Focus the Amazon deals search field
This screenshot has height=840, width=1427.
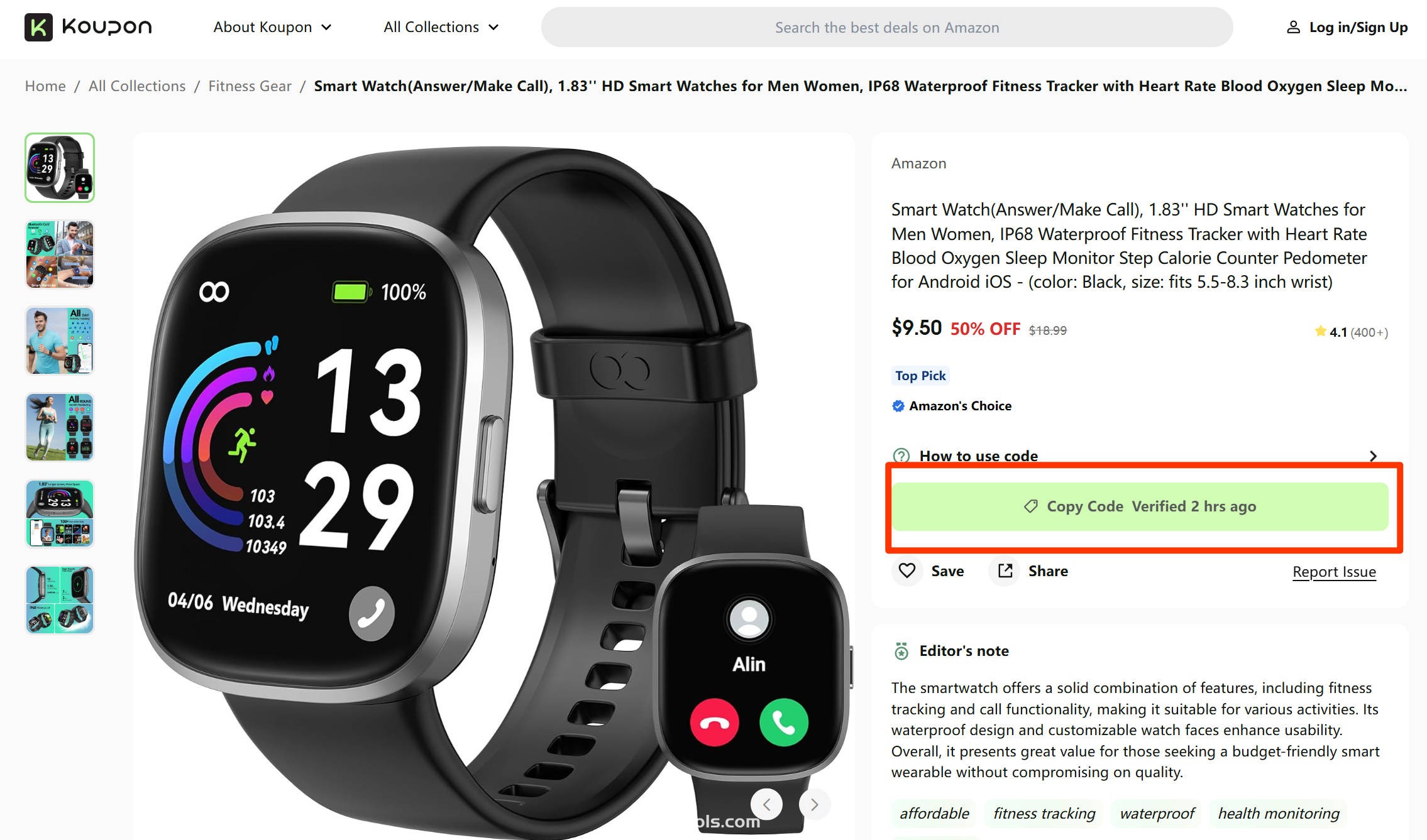887,27
